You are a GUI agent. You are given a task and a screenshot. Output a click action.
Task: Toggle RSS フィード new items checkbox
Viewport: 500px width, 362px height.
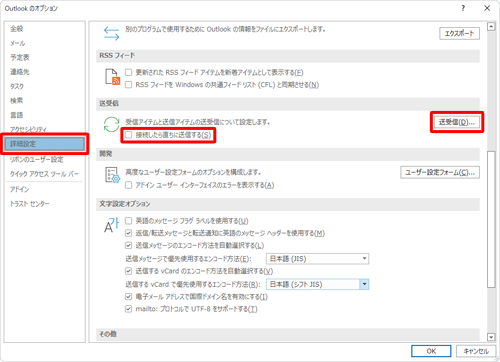pos(128,72)
